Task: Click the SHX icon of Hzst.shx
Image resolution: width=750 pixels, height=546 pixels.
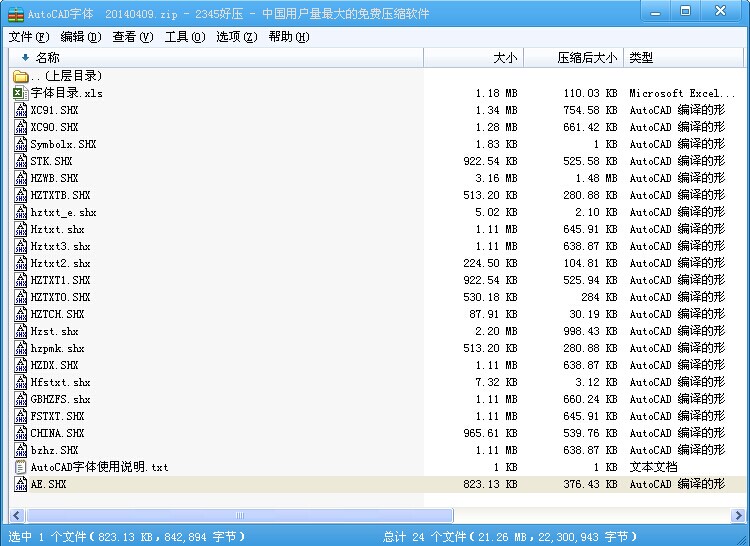Action: (x=21, y=331)
